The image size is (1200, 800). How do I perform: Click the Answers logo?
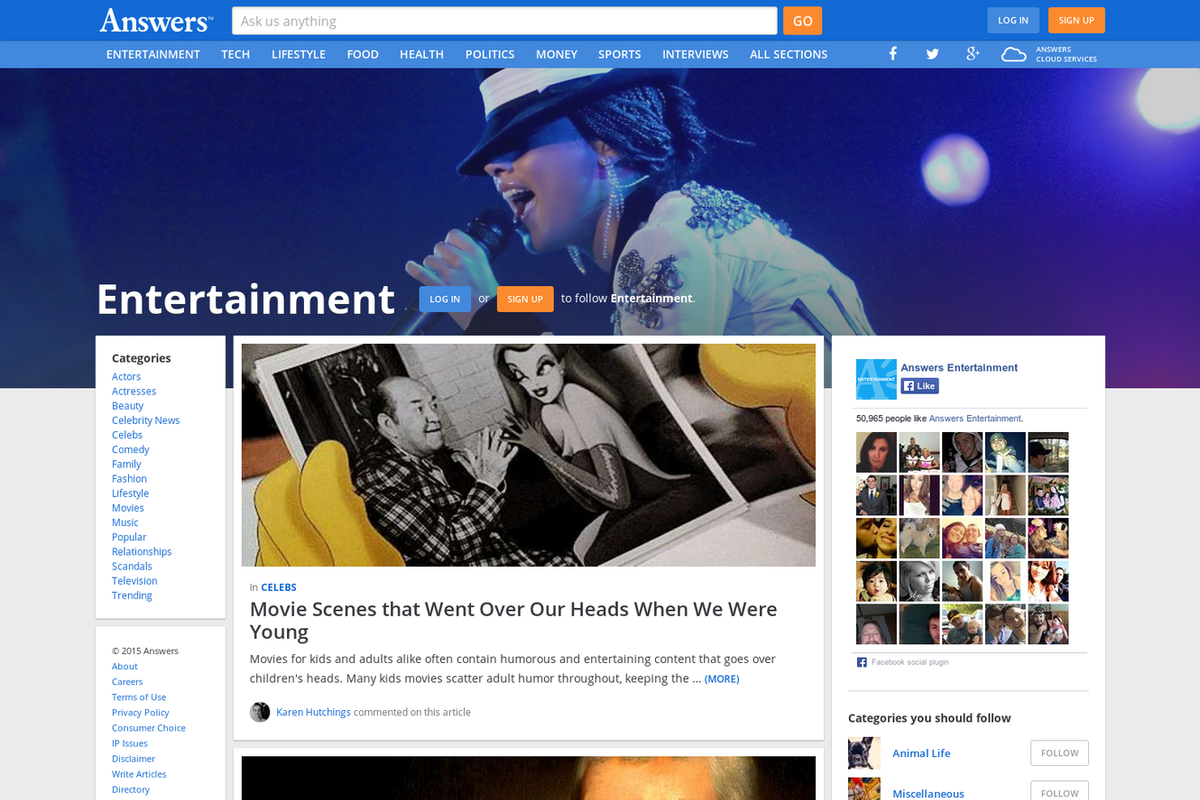click(x=156, y=20)
